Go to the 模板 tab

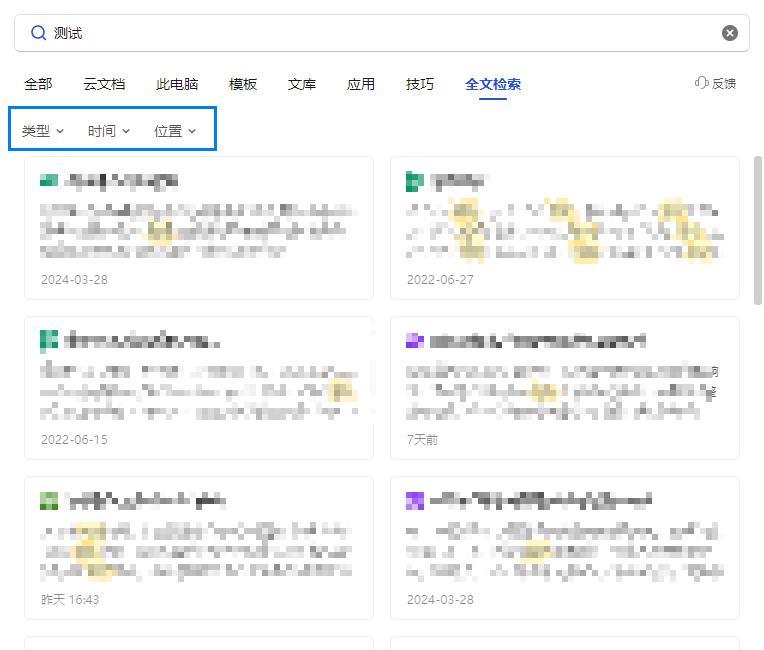click(243, 84)
